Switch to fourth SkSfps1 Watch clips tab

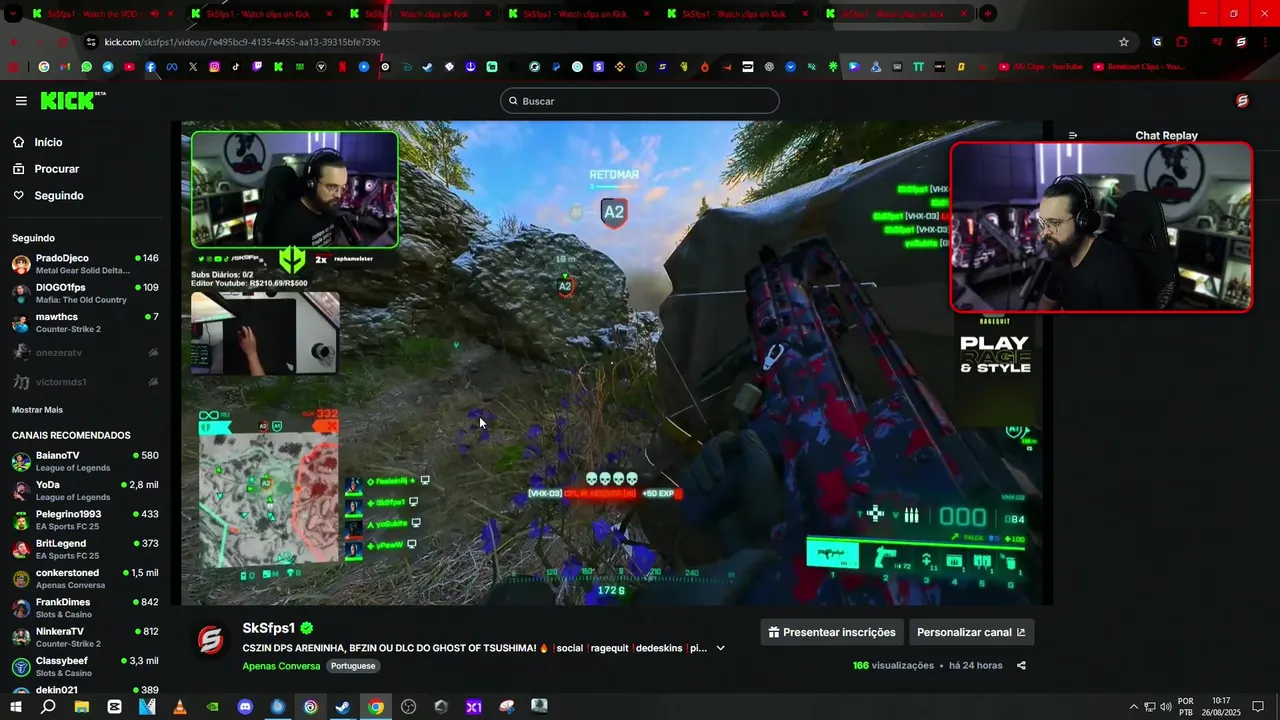578,14
